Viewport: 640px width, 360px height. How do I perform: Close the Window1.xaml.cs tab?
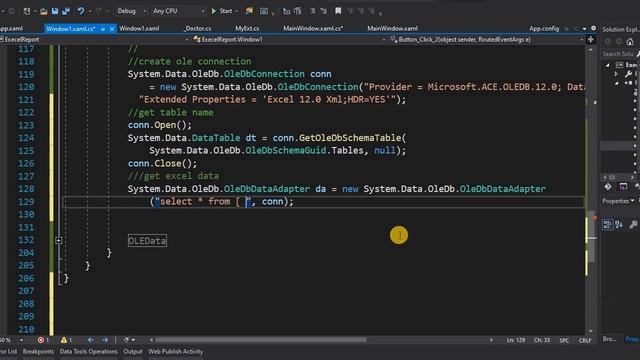click(x=112, y=29)
